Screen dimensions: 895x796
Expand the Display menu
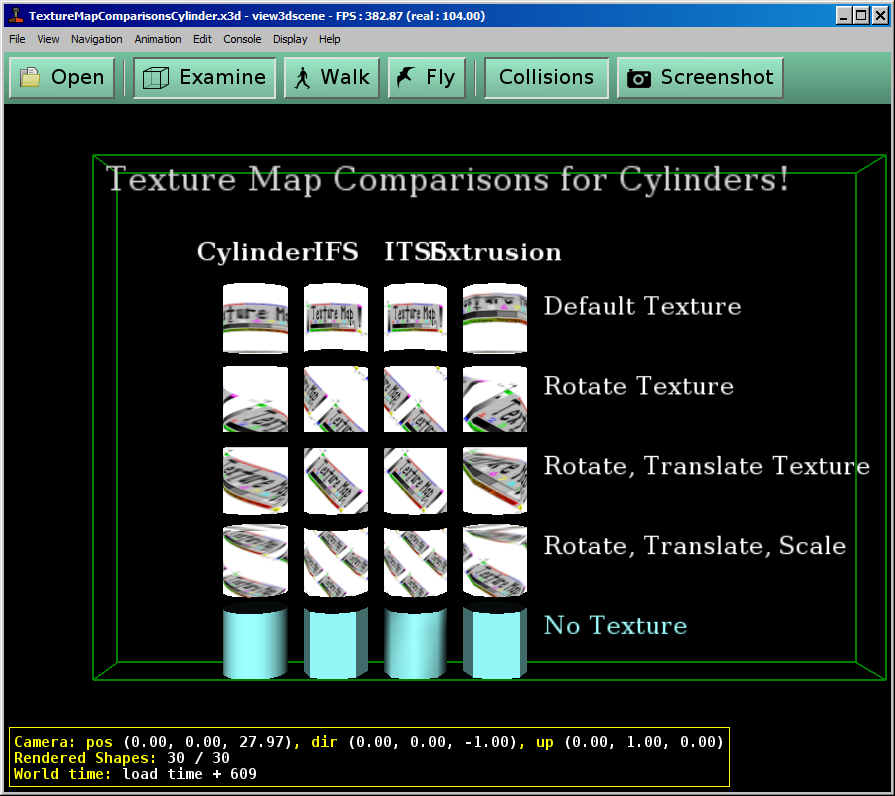(290, 39)
